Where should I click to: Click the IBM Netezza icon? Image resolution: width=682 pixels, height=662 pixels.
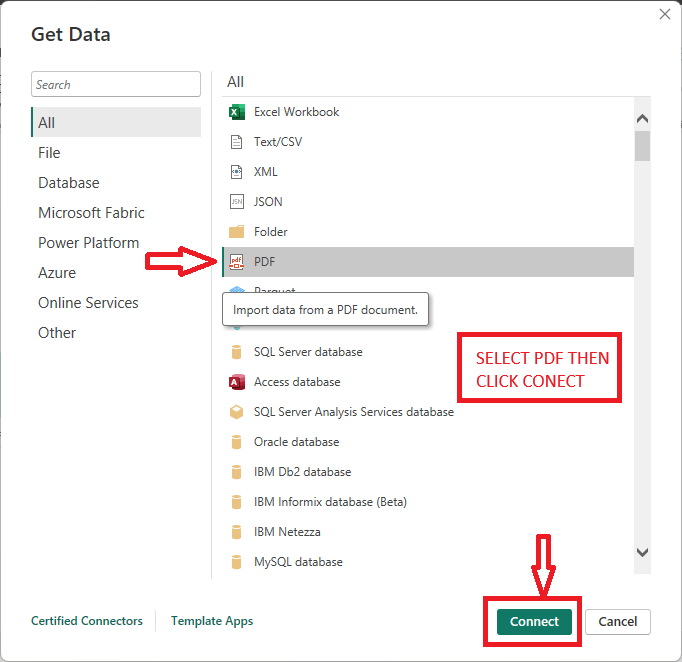pyautogui.click(x=237, y=532)
